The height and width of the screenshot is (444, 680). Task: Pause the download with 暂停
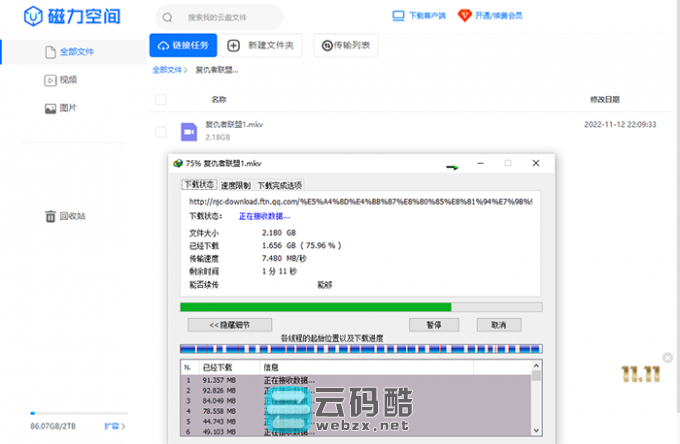tap(433, 325)
